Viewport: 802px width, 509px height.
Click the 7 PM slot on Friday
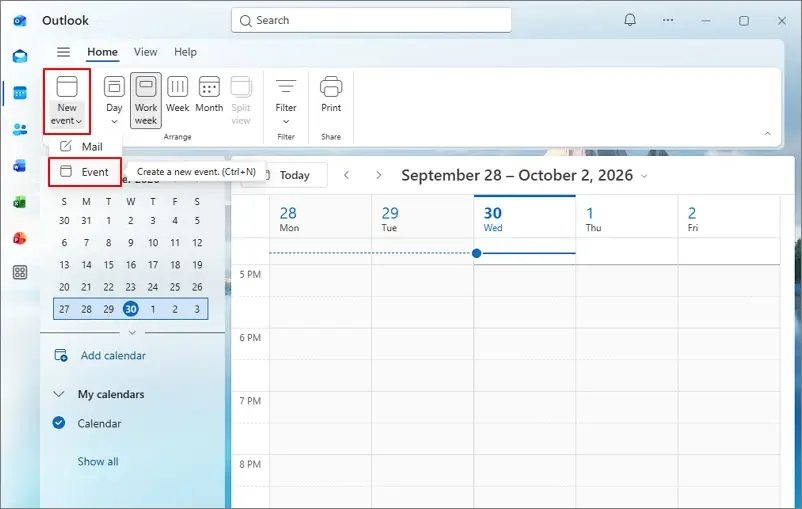[729, 407]
